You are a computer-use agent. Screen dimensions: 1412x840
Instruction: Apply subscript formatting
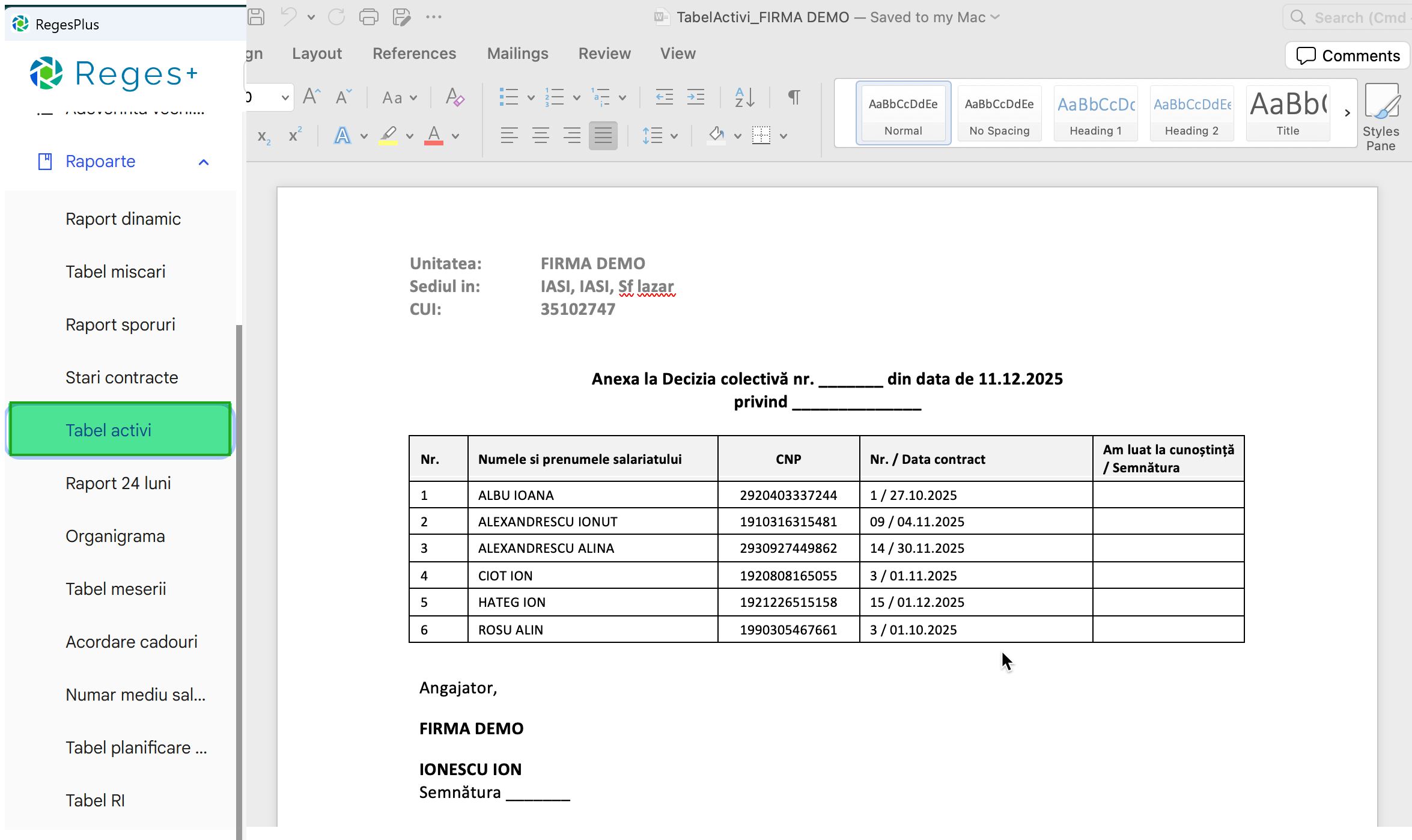(x=263, y=136)
